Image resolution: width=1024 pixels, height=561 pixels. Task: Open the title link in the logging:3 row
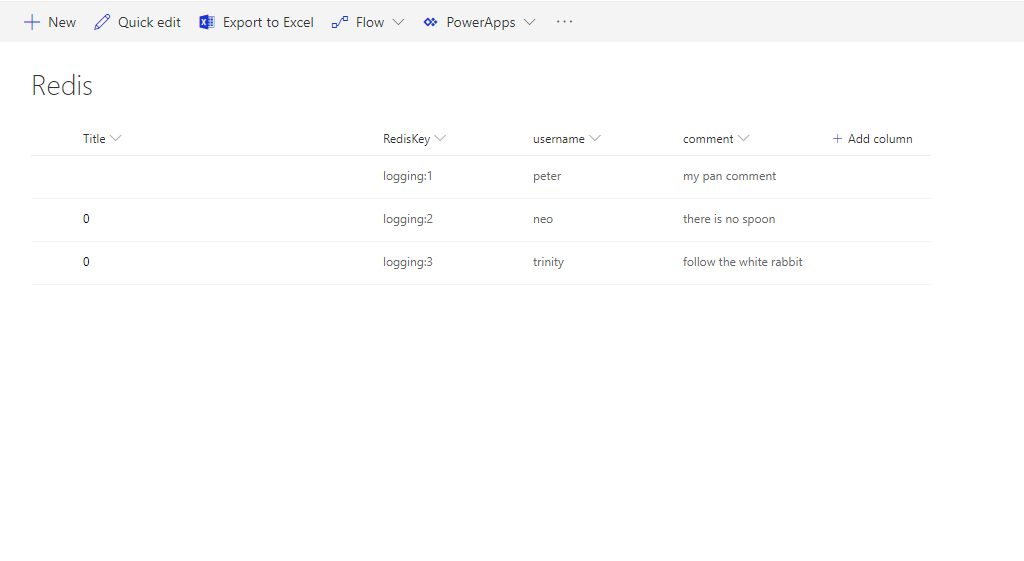86,262
